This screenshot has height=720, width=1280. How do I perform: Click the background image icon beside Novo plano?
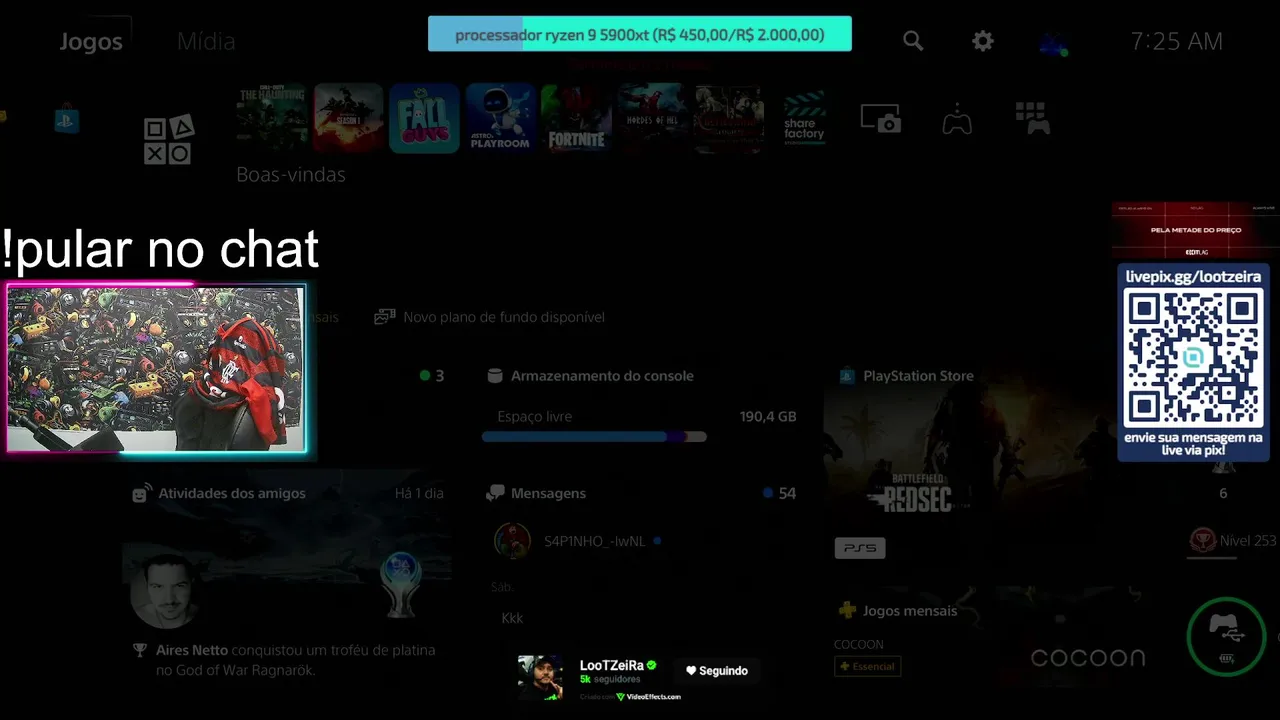[x=385, y=317]
